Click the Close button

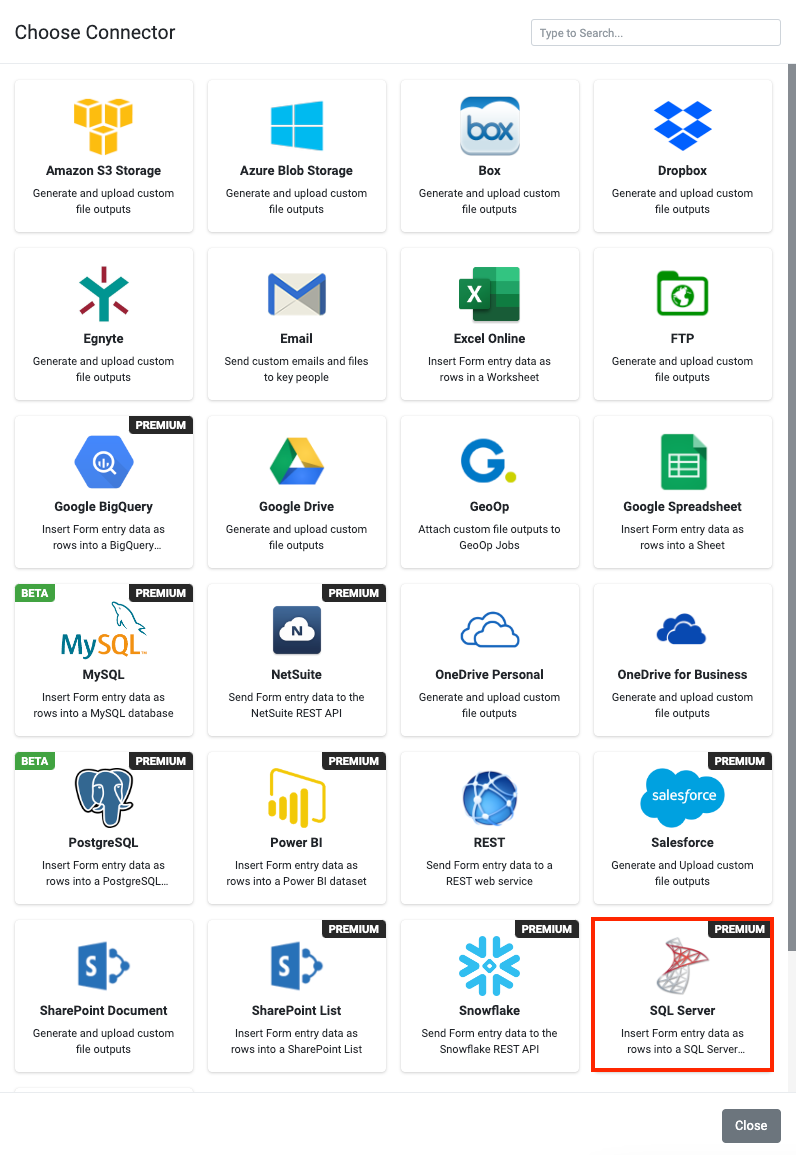pyautogui.click(x=751, y=1126)
